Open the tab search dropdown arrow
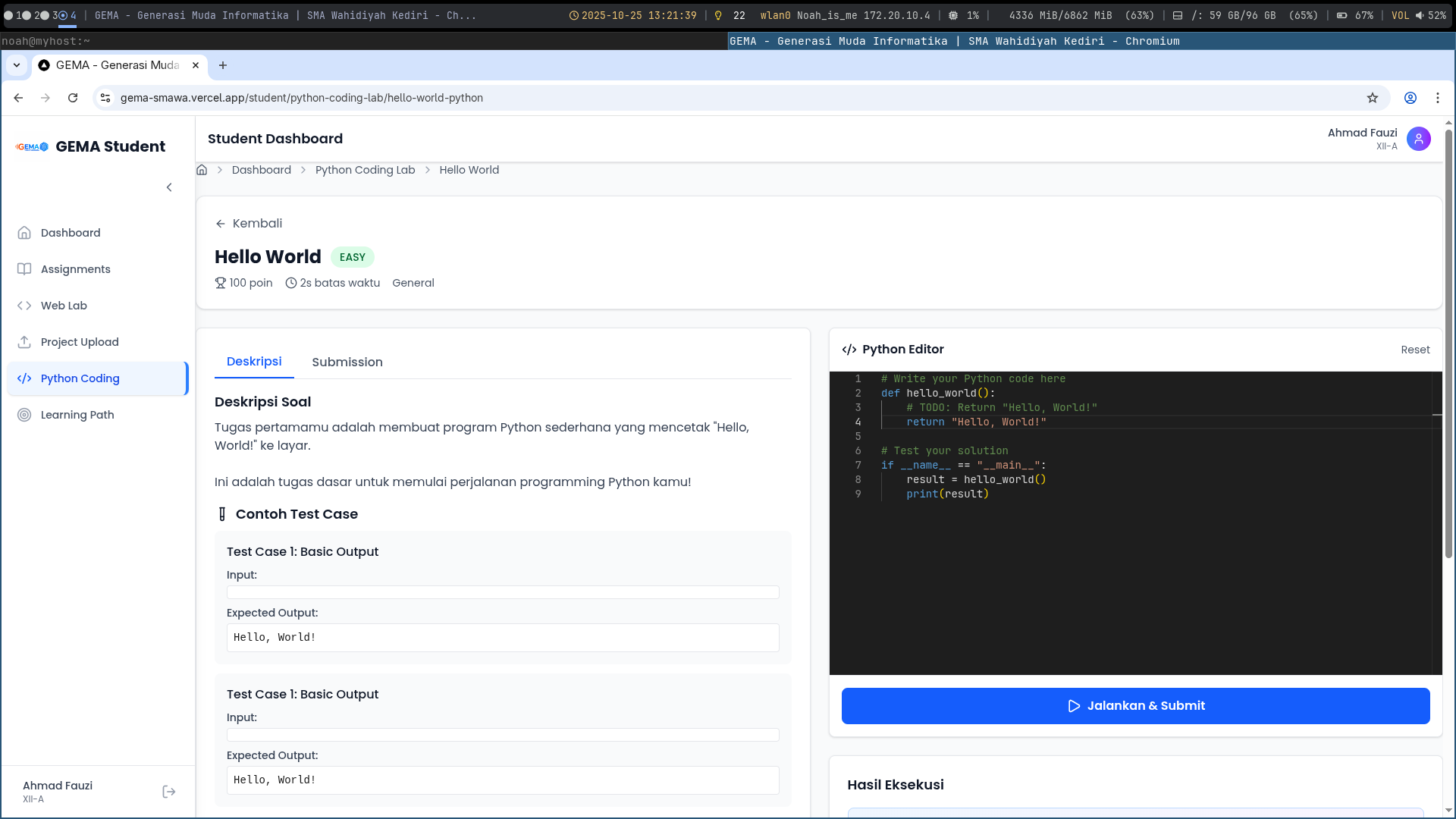Viewport: 1456px width, 819px height. point(17,65)
